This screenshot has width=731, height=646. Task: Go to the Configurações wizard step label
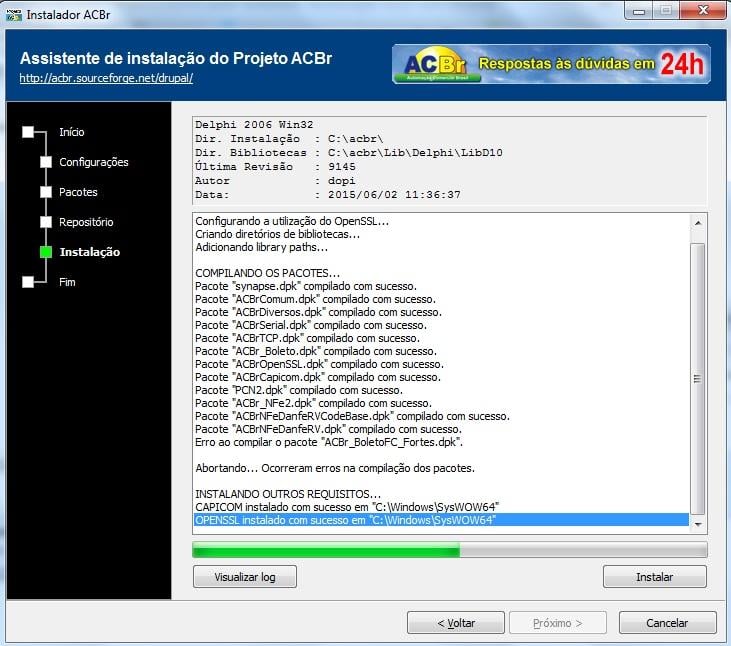point(94,162)
